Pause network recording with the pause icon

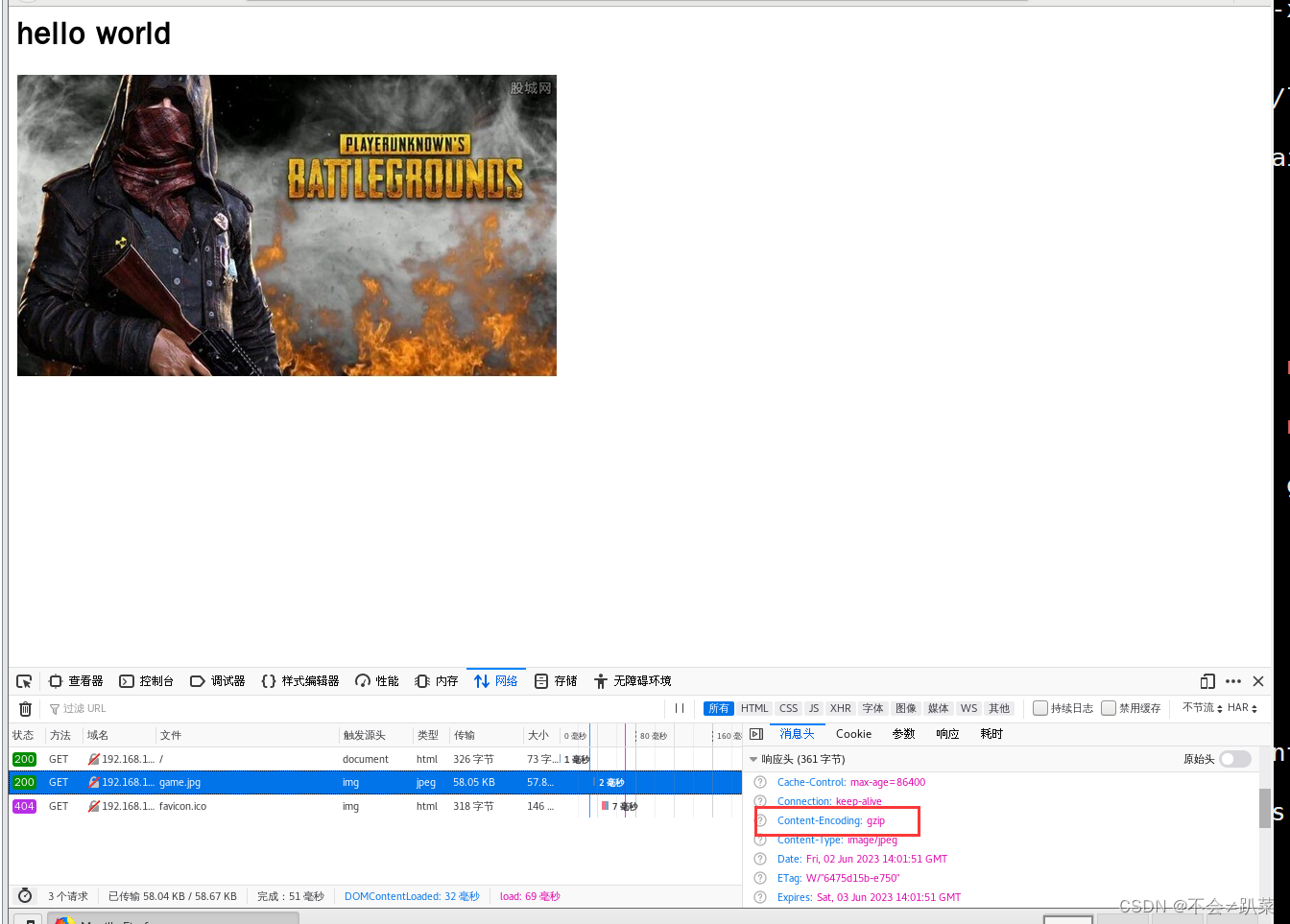coord(680,708)
